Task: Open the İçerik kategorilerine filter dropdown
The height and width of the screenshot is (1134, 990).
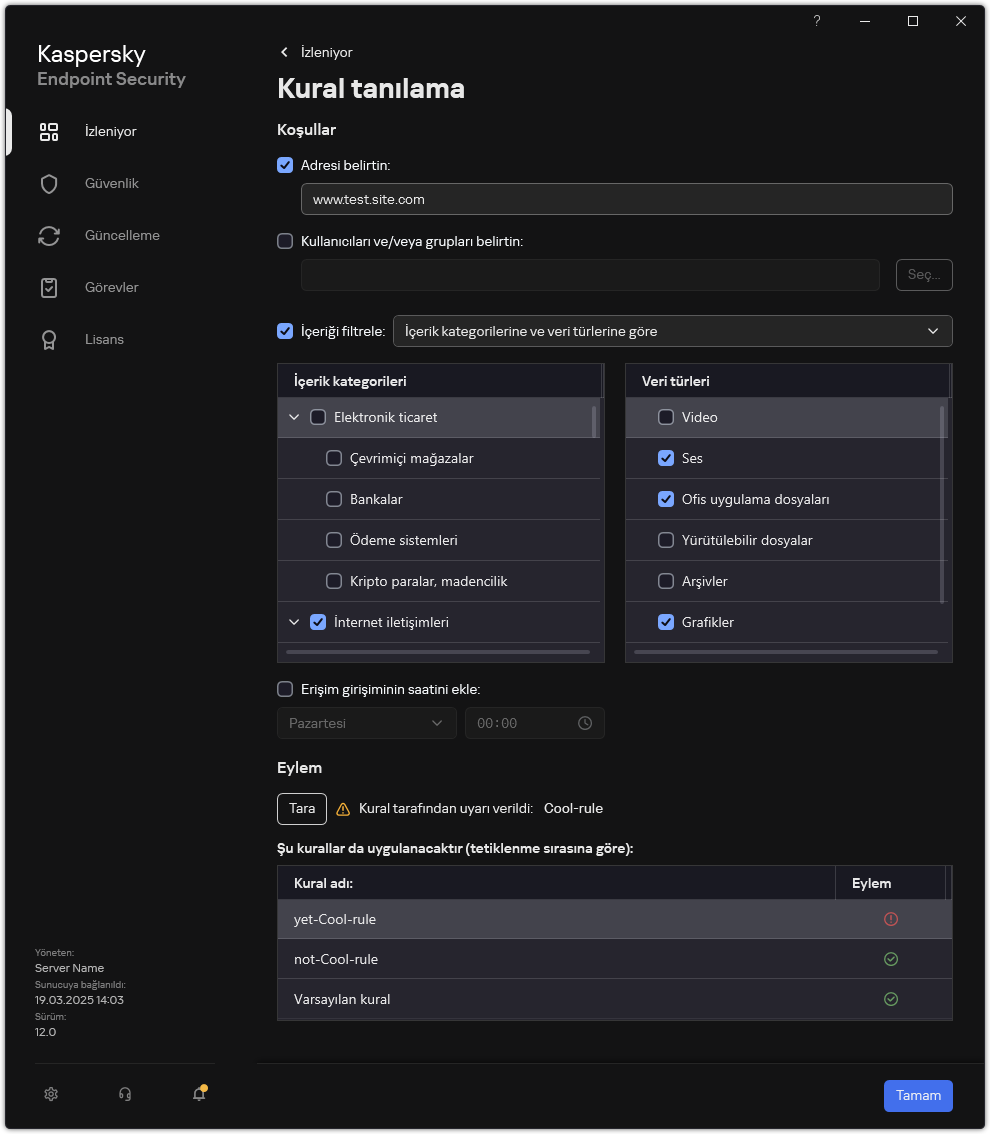Action: 672,331
